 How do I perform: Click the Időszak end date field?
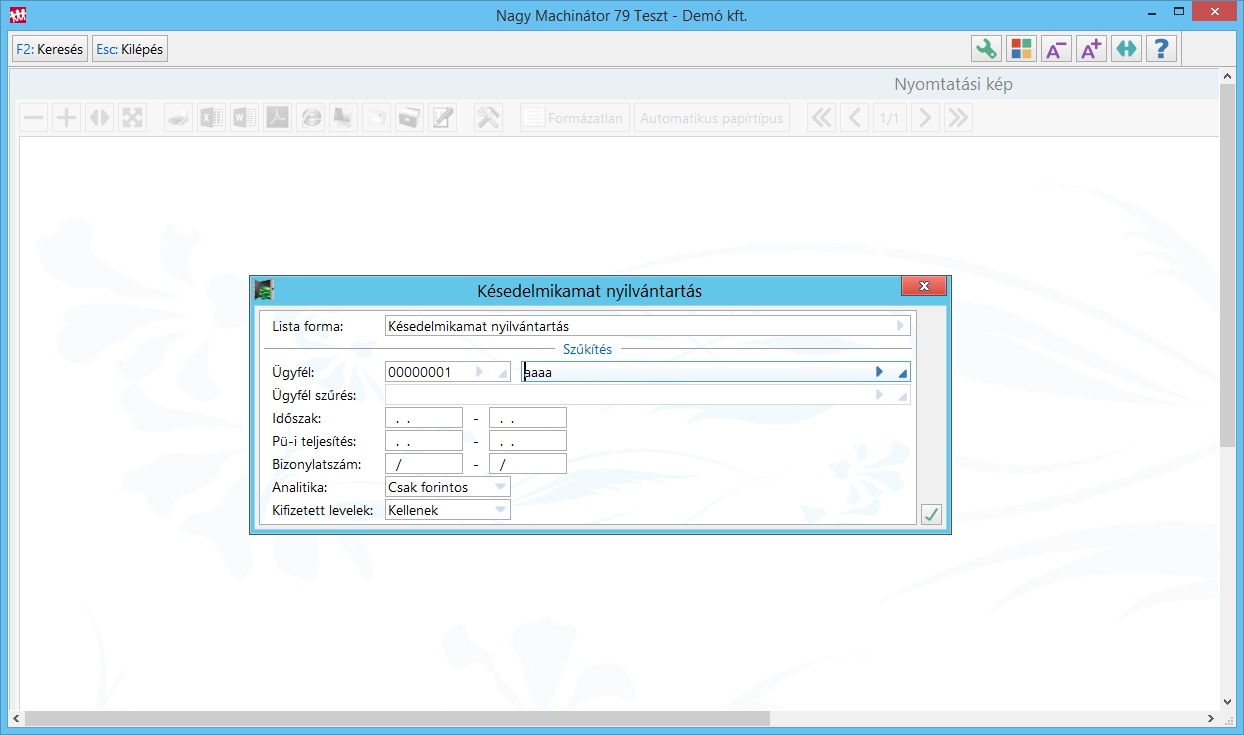[x=528, y=418]
